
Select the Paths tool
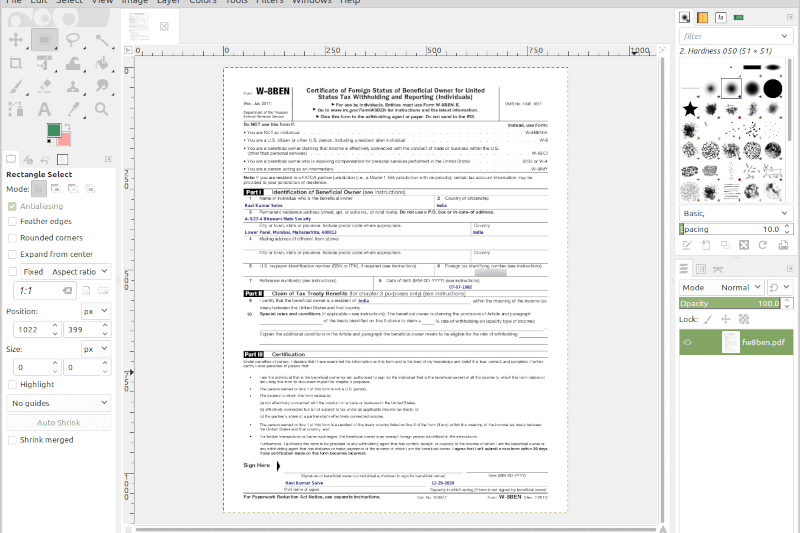click(15, 109)
